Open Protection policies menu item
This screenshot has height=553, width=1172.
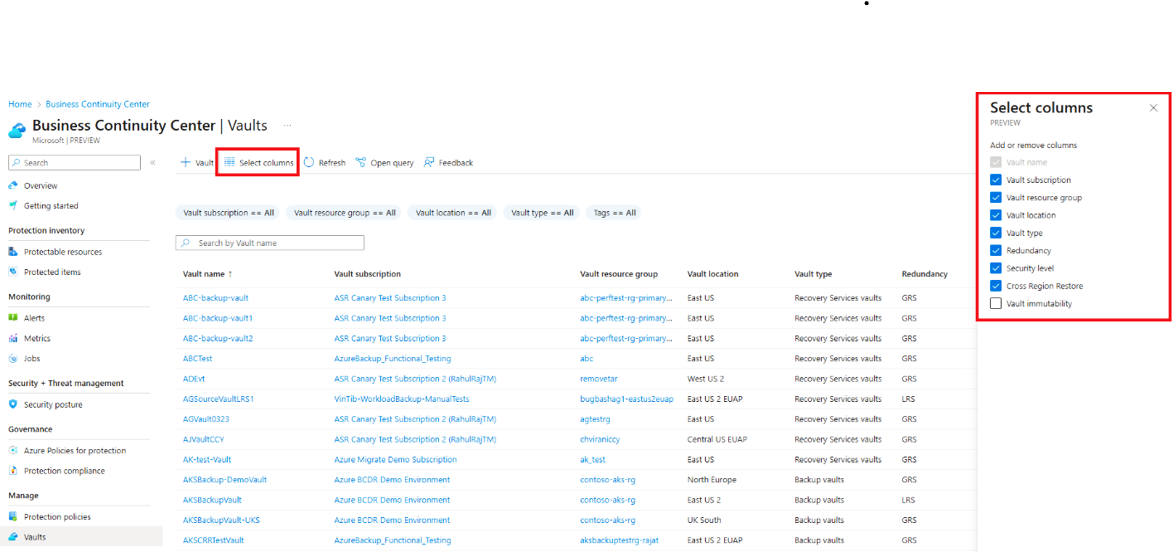pos(58,516)
